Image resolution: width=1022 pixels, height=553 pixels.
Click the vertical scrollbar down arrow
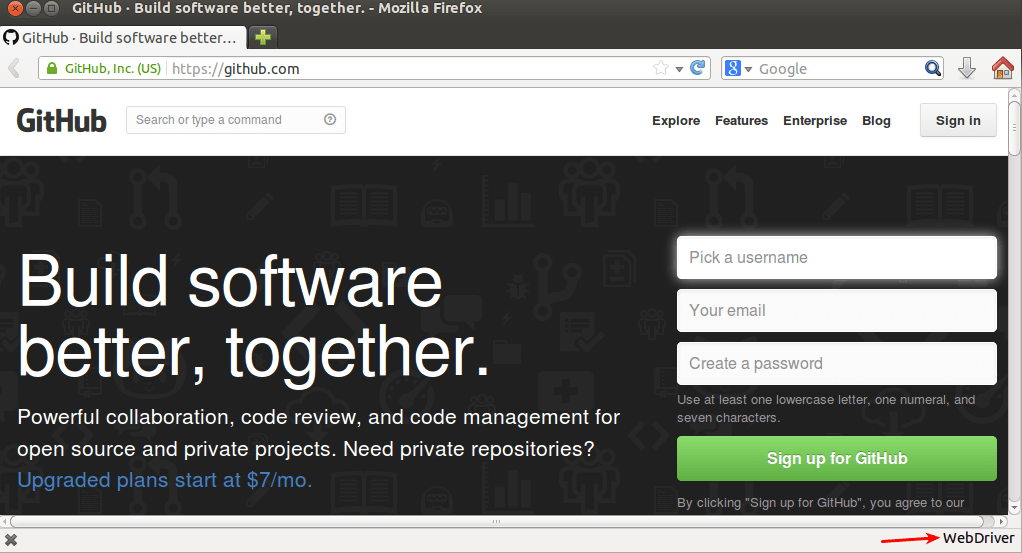pos(1014,508)
